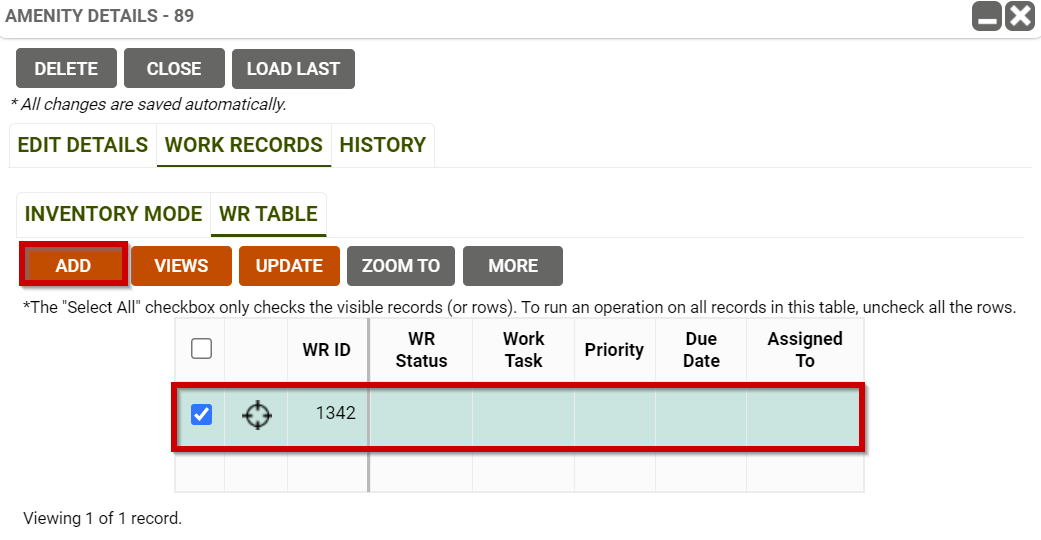Uncheck the checkbox for WR 1342

(201, 414)
